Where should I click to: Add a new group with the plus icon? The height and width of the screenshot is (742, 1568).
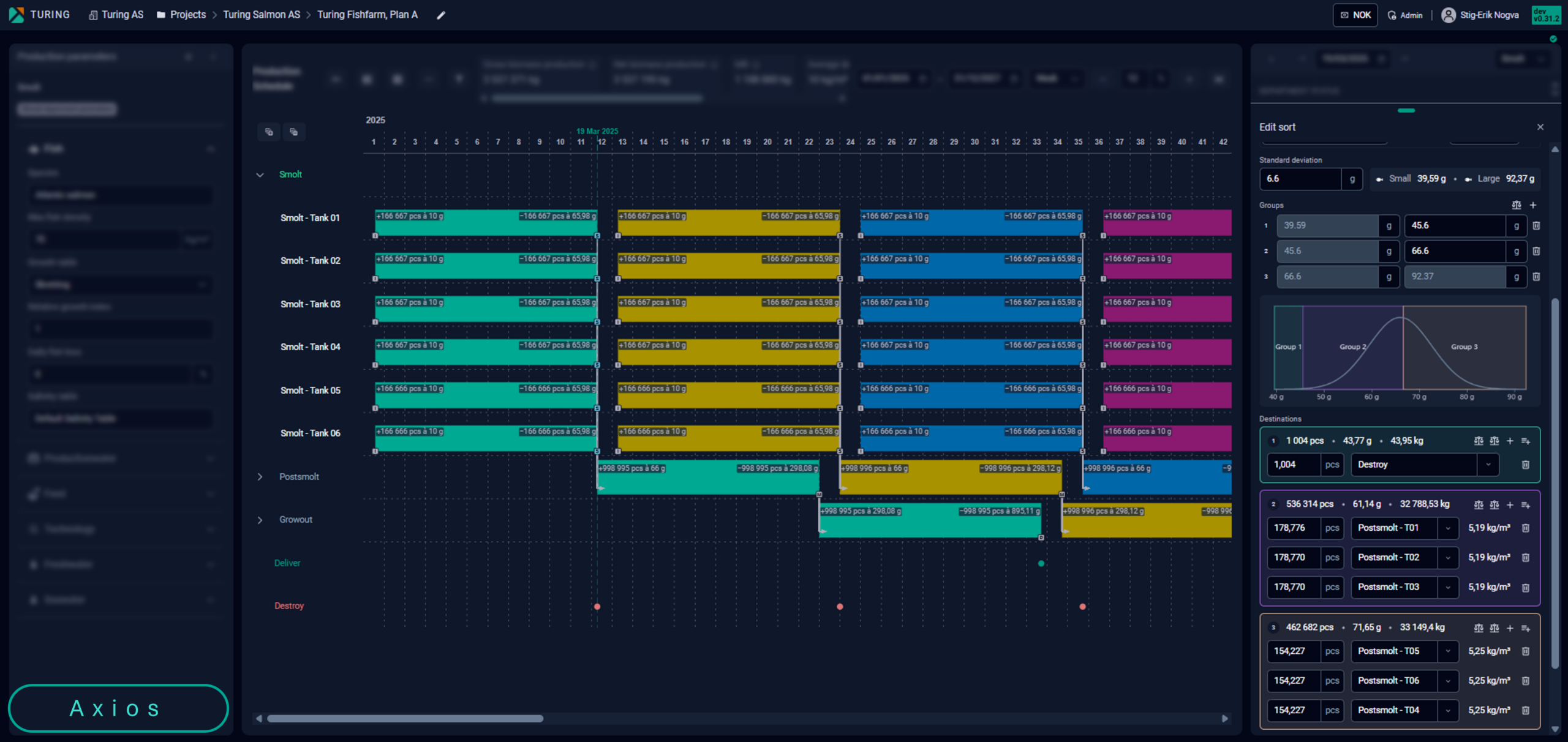1533,205
